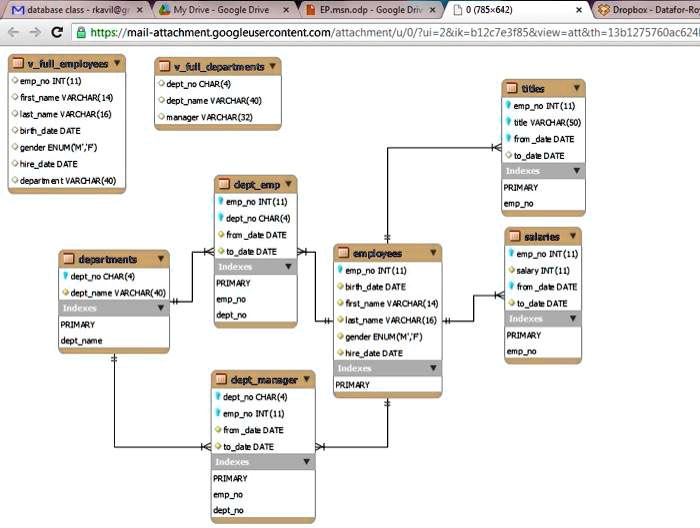This screenshot has height=528, width=700.
Task: Select the salaries table header icon
Action: (514, 237)
